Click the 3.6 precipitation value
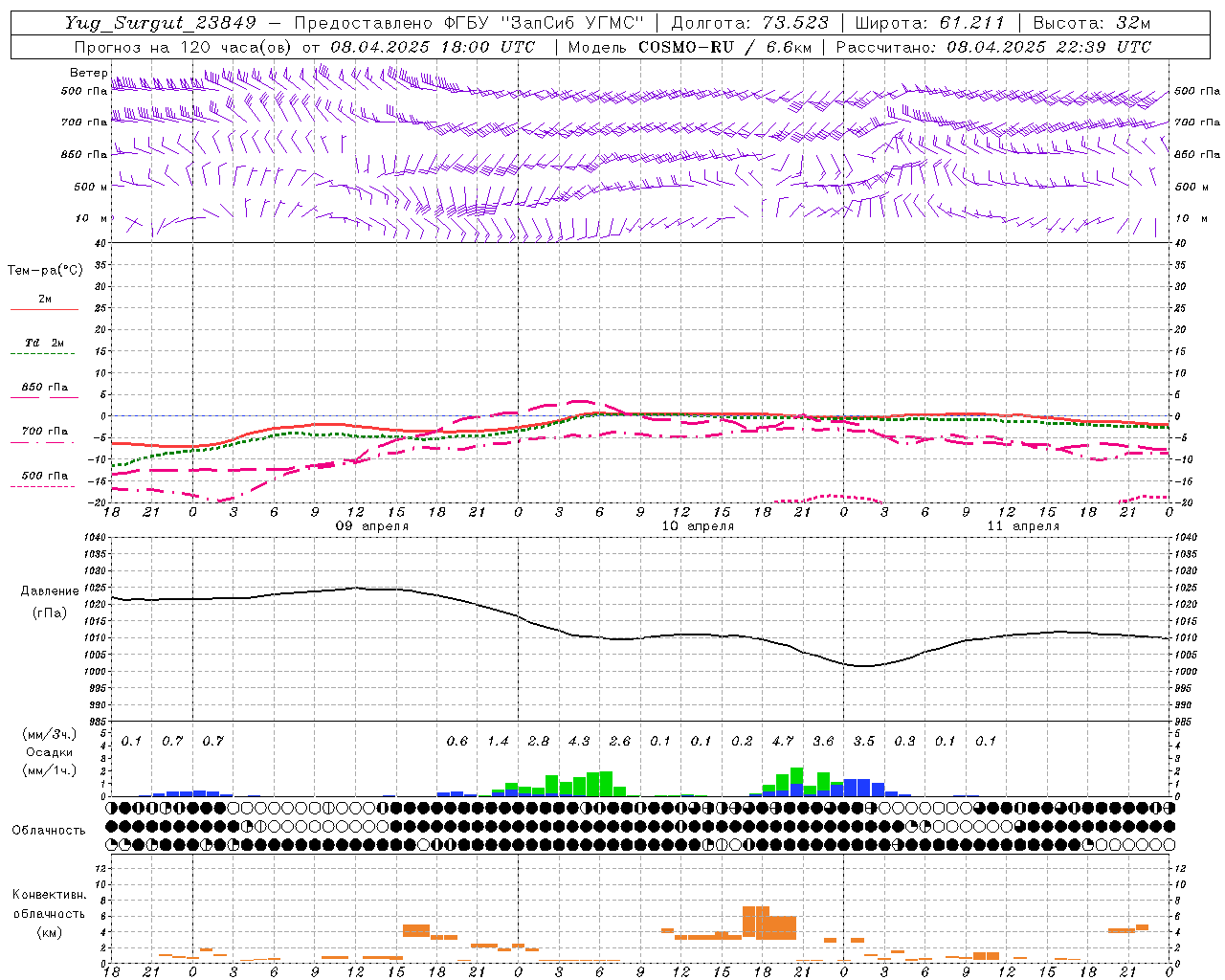Viewport: 1225px width, 980px height. [x=823, y=742]
